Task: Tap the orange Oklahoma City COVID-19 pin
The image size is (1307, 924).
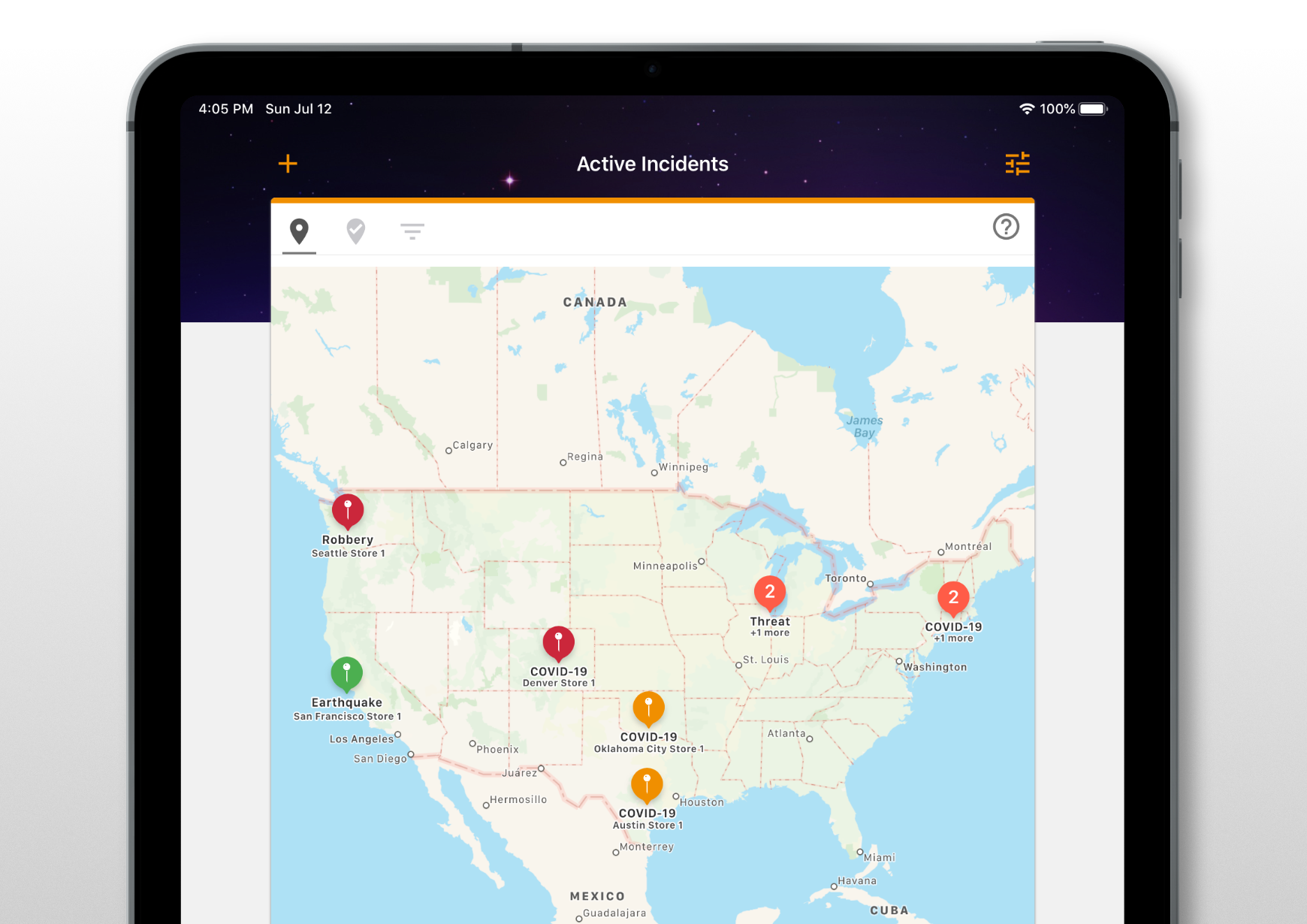Action: (648, 708)
